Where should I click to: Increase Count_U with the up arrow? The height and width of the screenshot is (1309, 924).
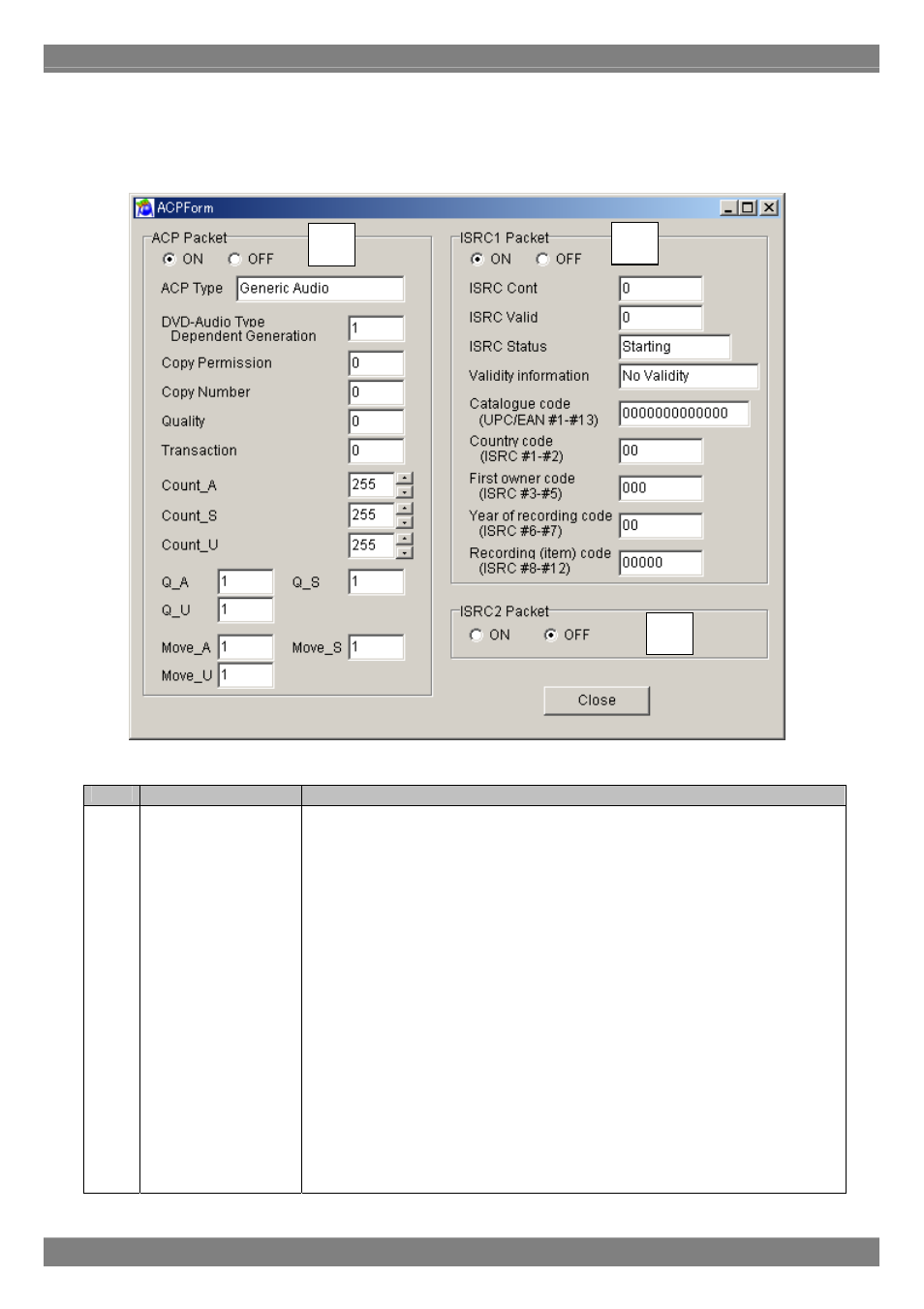coord(405,539)
